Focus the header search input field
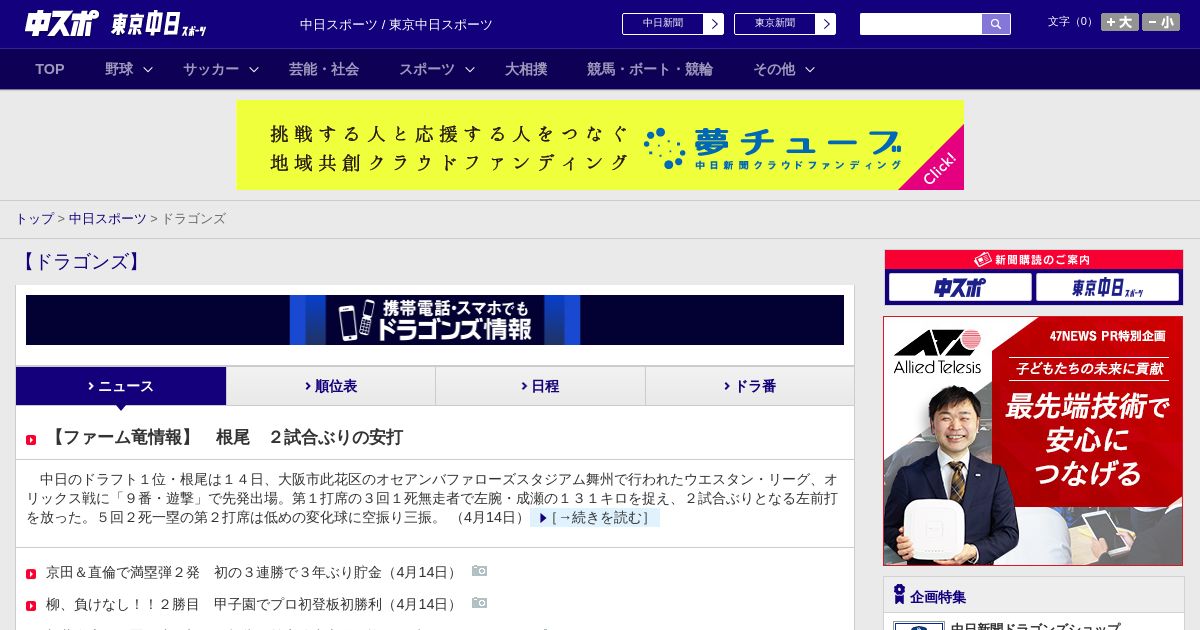The width and height of the screenshot is (1200, 630). [921, 24]
